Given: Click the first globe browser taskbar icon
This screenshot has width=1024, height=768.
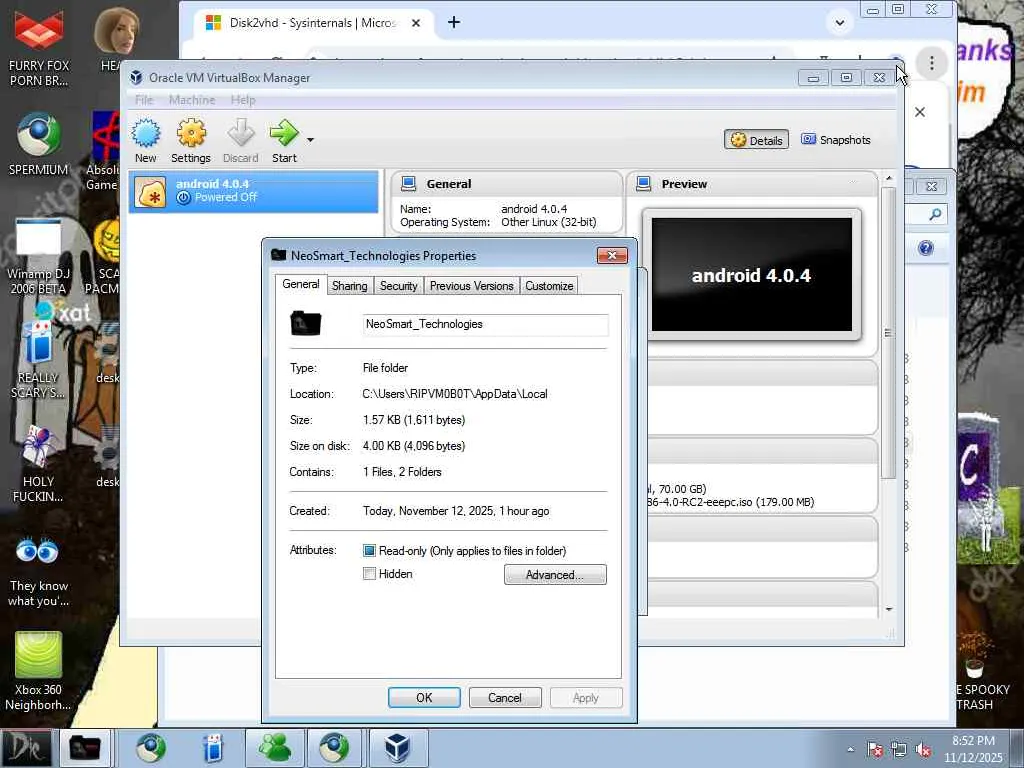Looking at the screenshot, I should pos(150,748).
